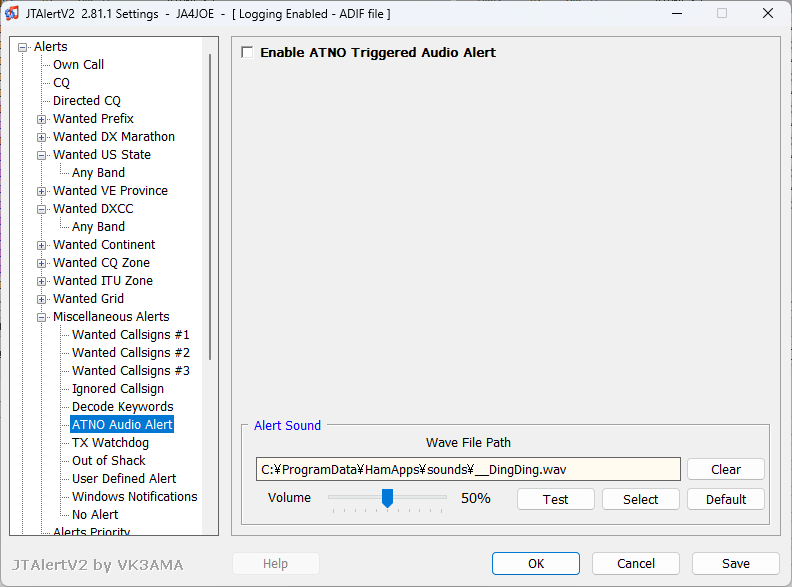This screenshot has width=792, height=587.
Task: Click the Volume slider thumb
Action: coord(387,498)
